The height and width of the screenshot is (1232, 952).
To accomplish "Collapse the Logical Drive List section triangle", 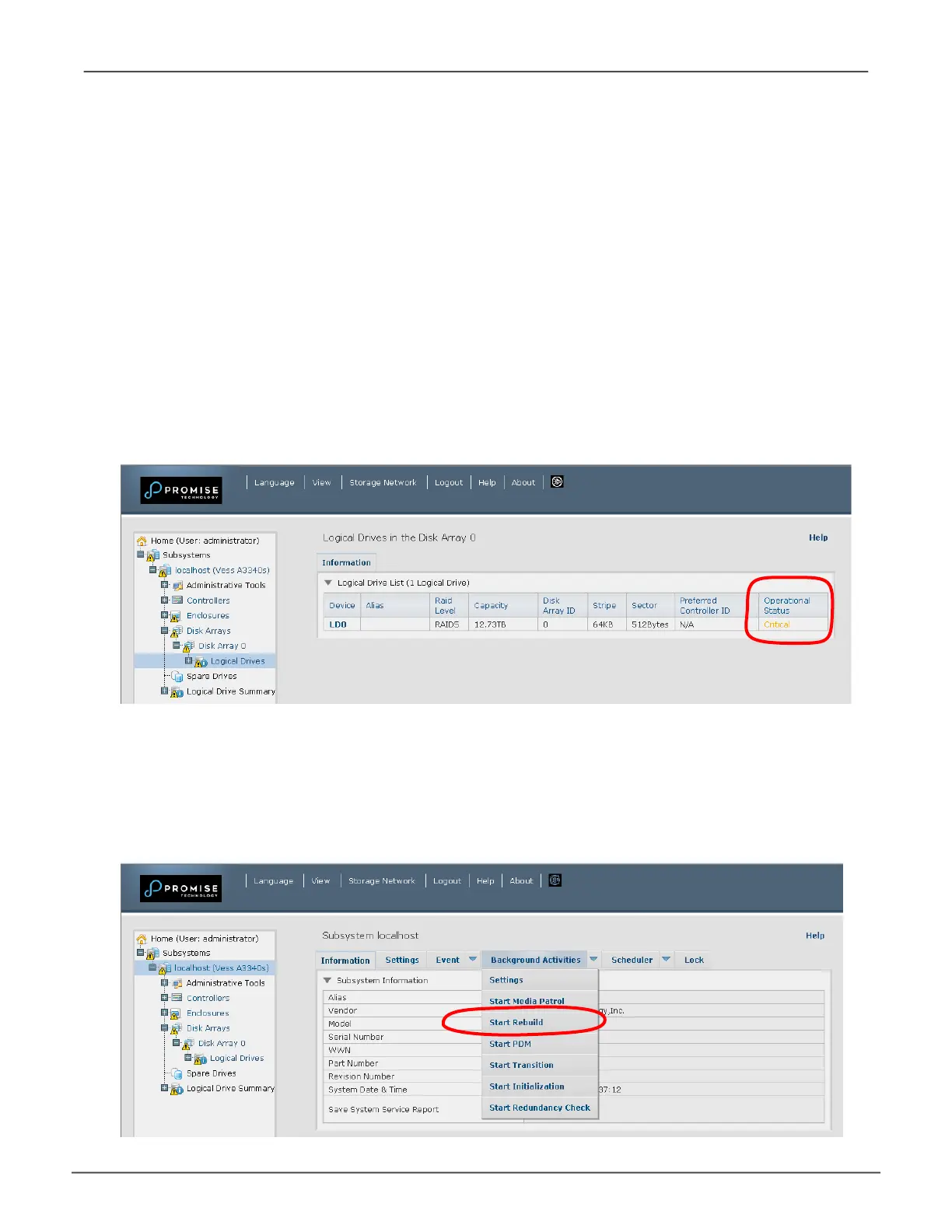I will pyautogui.click(x=328, y=583).
